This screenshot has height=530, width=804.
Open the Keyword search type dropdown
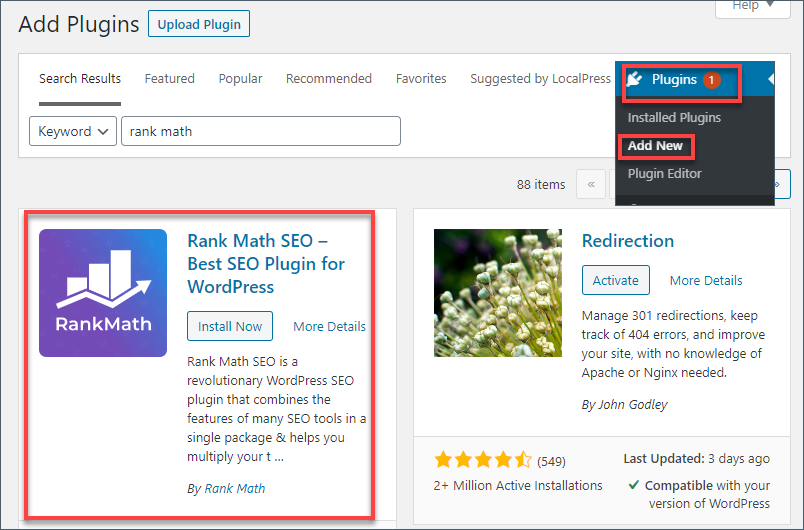73,131
